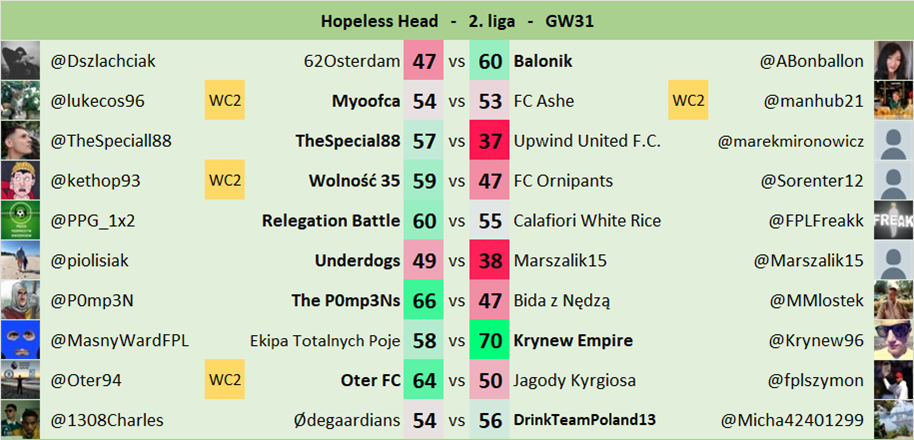Viewport: 914px width, 440px height.
Task: Click @P0mp3N's knight avatar
Action: [x=20, y=300]
